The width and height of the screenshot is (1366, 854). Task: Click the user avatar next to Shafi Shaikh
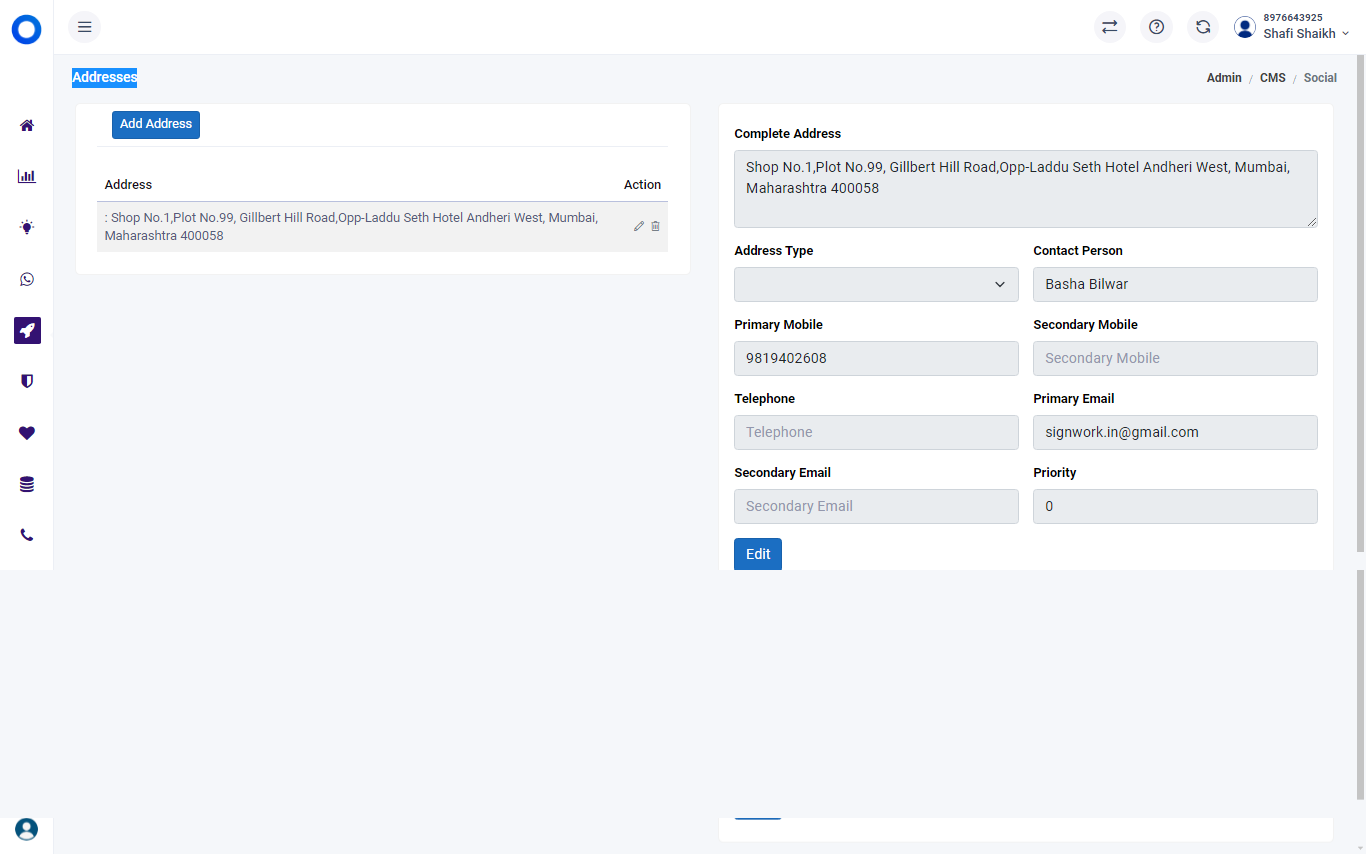tap(1245, 27)
